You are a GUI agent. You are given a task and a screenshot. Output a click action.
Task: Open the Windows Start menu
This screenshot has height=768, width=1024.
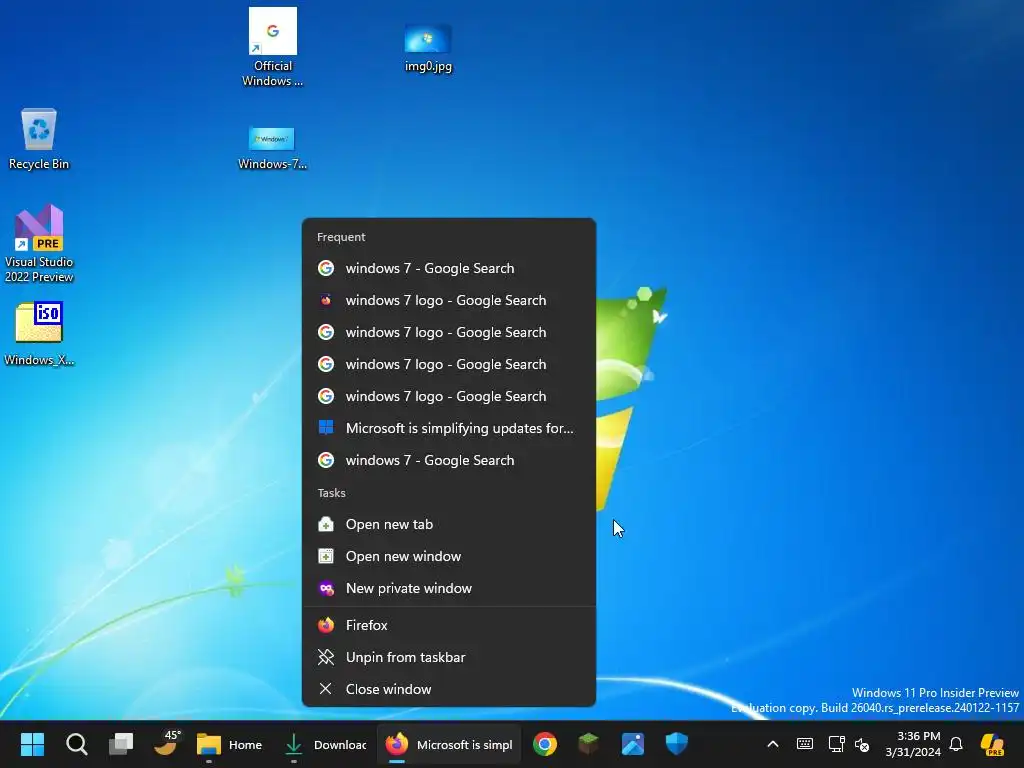32,744
